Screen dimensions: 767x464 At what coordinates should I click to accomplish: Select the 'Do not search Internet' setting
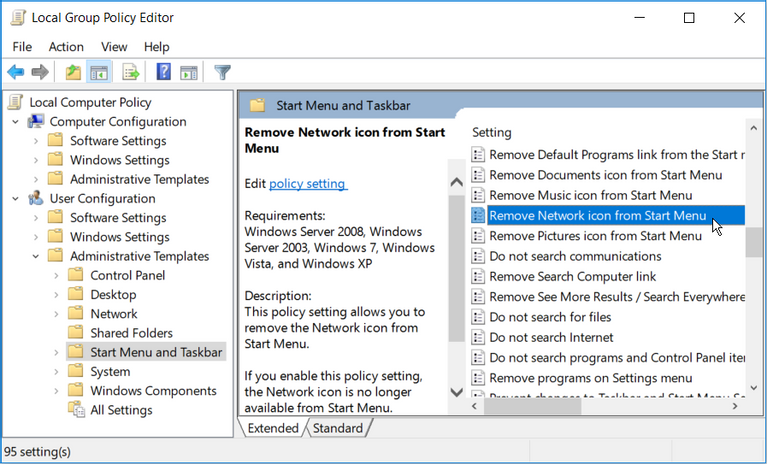click(551, 337)
